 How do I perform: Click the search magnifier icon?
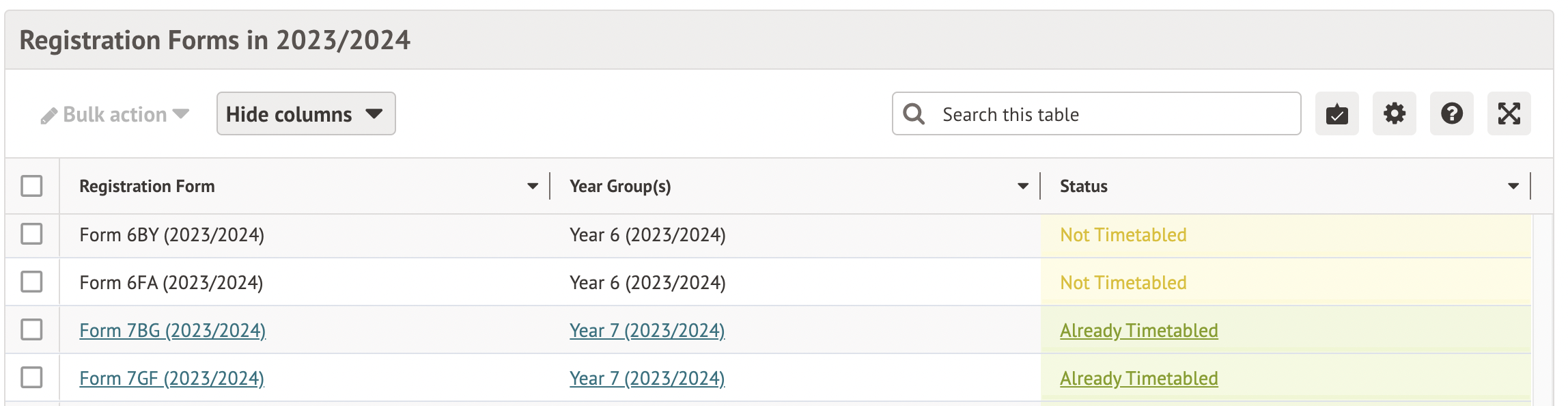click(x=914, y=114)
